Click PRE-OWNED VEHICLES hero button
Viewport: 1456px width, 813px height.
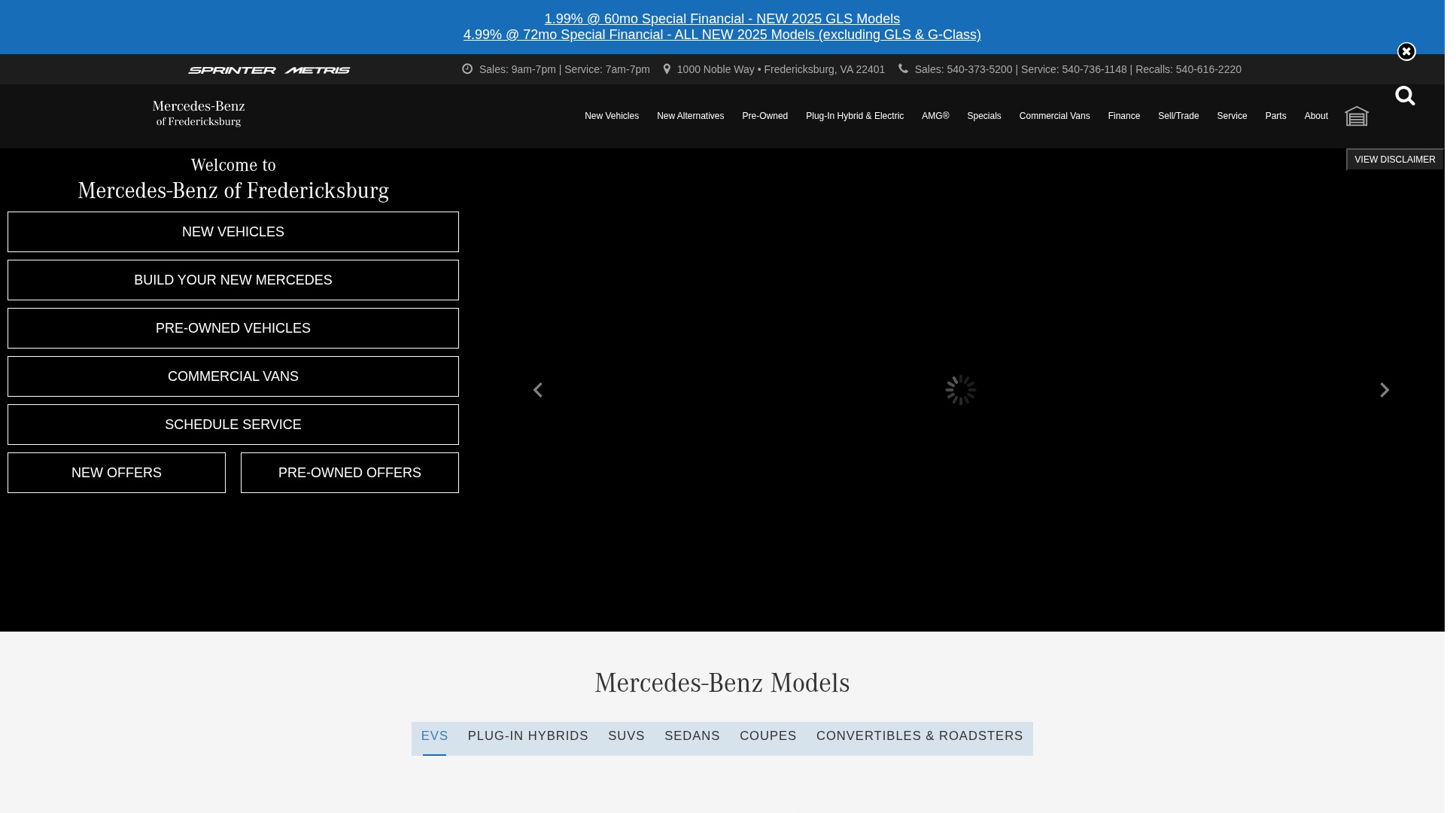pos(233,328)
